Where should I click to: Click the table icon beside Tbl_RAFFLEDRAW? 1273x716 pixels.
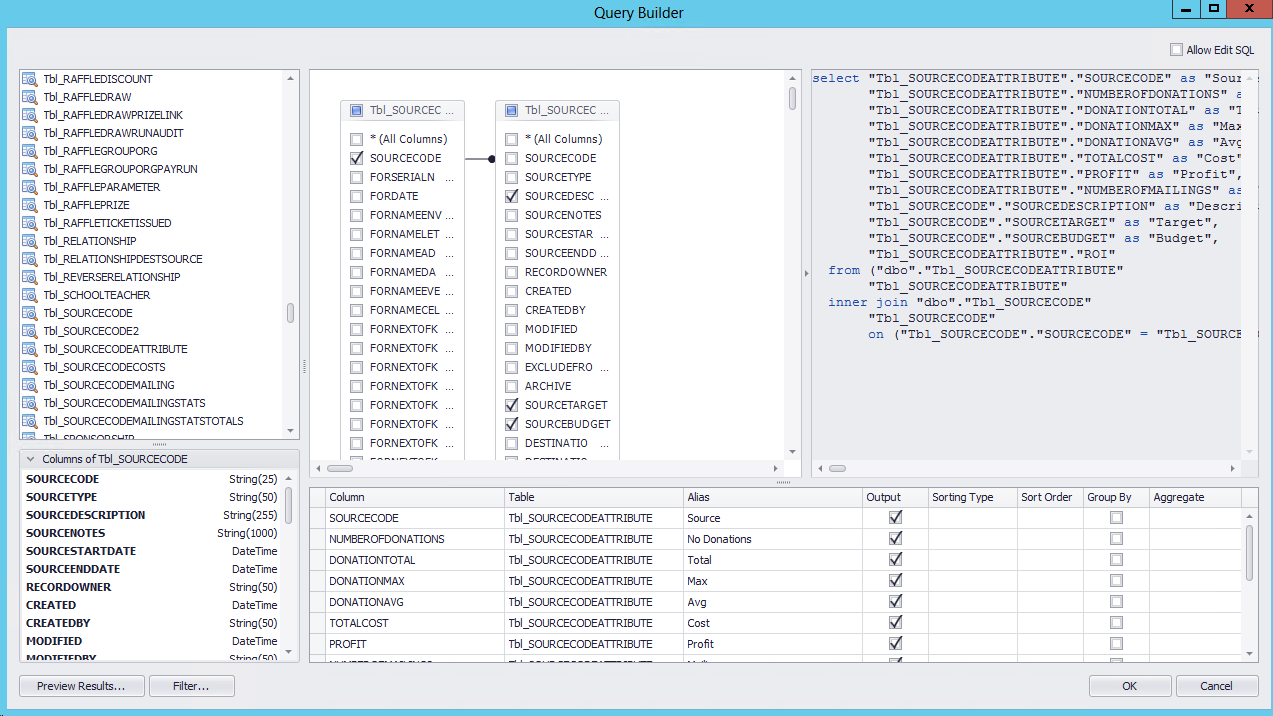(x=30, y=97)
